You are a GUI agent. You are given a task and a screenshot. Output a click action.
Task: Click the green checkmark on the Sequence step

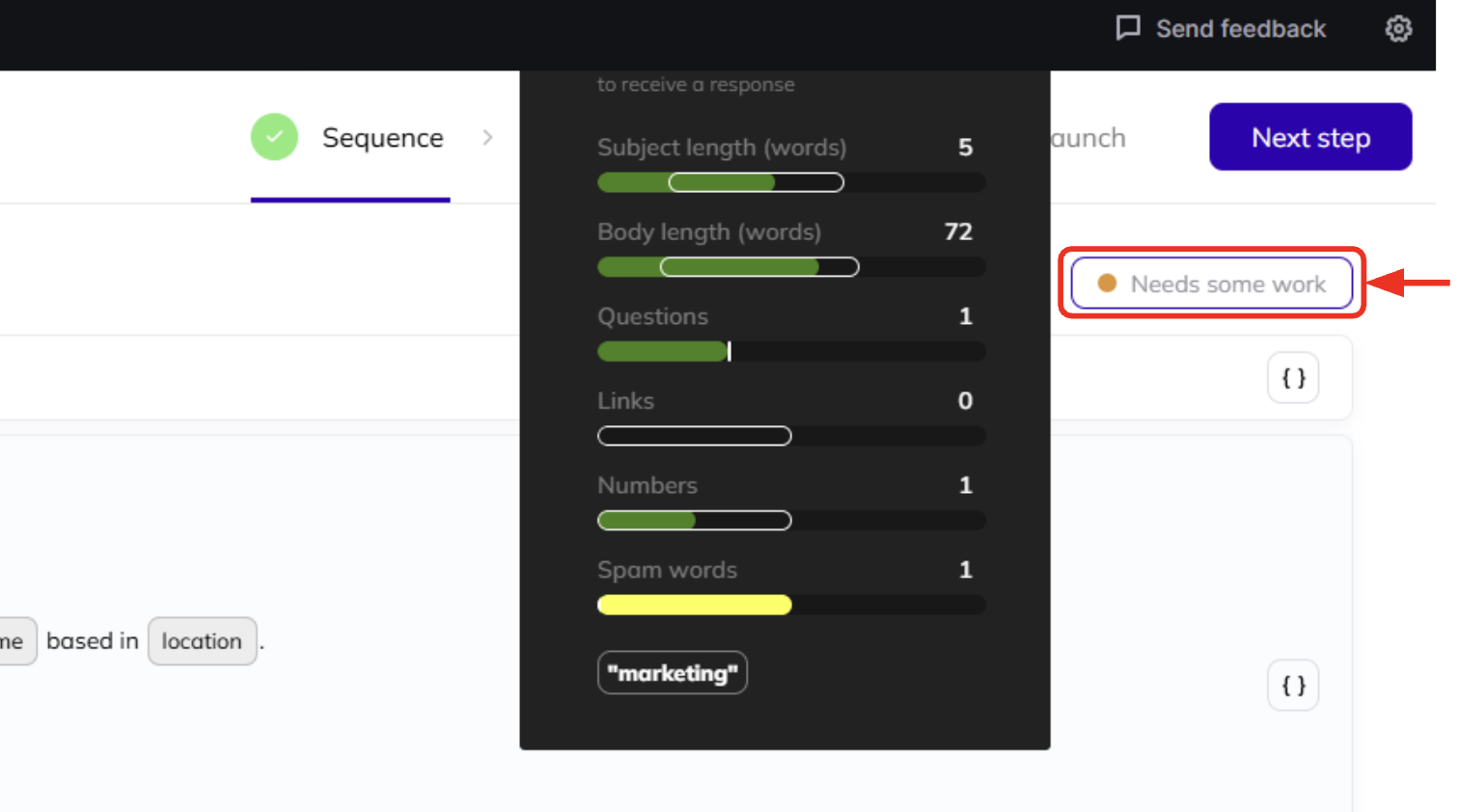tap(274, 137)
